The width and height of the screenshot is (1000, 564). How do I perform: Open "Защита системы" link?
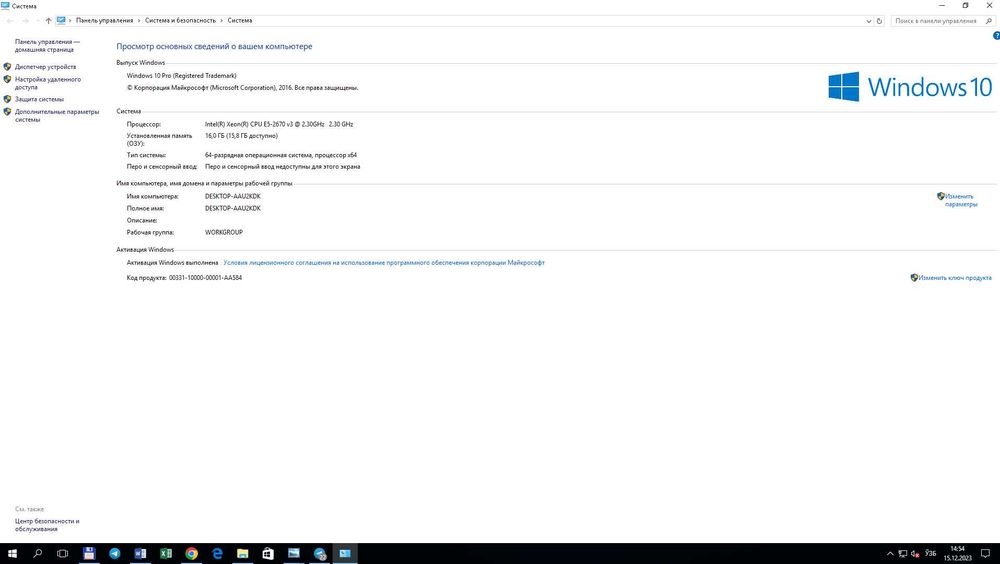(x=39, y=99)
